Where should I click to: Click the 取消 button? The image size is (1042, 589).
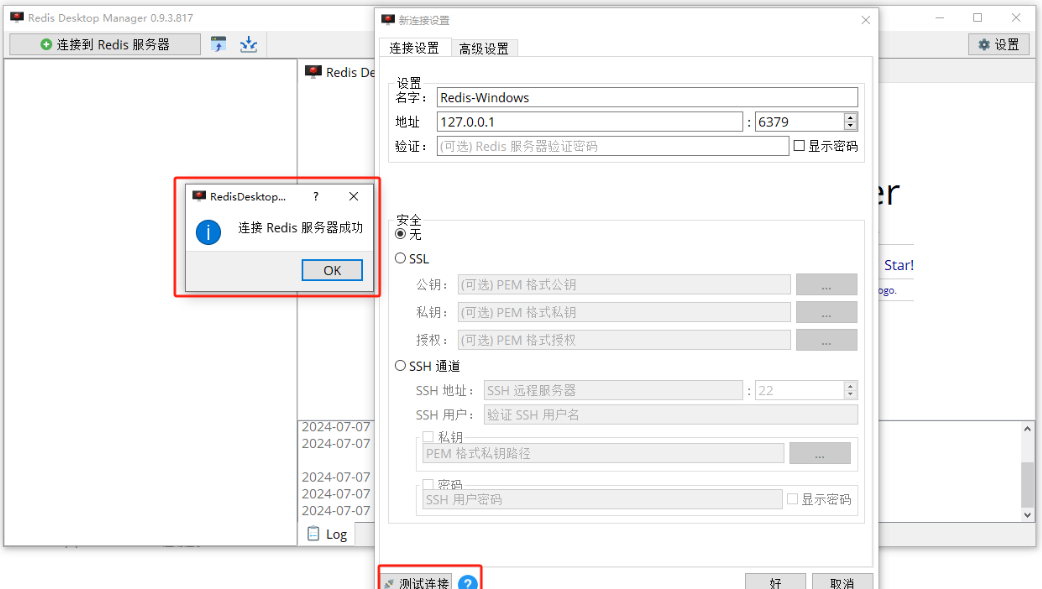click(x=842, y=582)
